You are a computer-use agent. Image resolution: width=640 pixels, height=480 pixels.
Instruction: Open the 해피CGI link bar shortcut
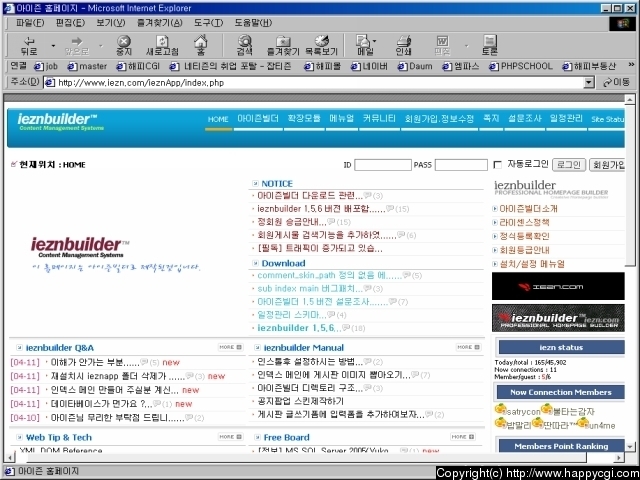tap(138, 66)
